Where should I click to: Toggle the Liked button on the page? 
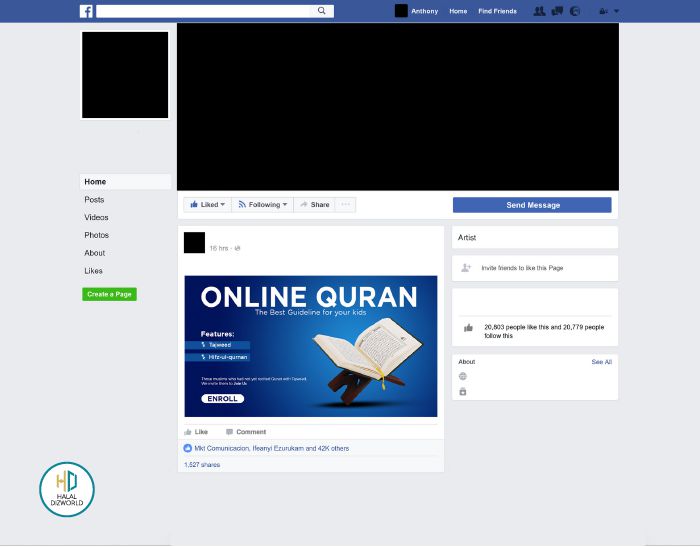point(208,205)
